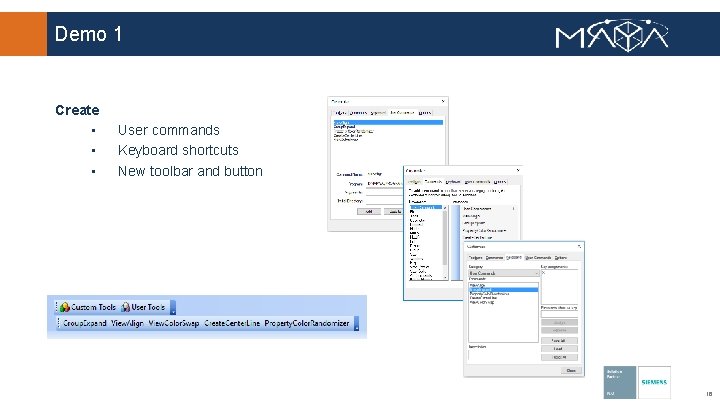Open overflow arrow beside User Tools

pos(173,308)
